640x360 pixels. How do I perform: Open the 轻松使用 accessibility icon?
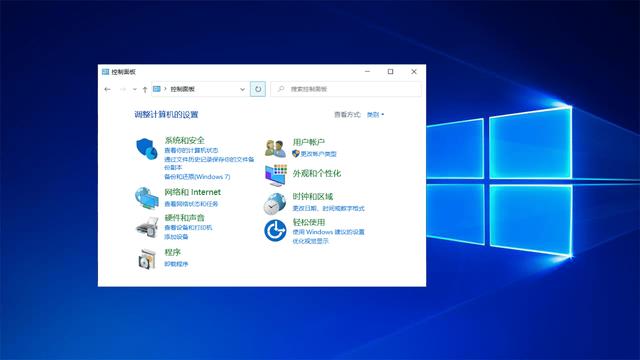275,231
